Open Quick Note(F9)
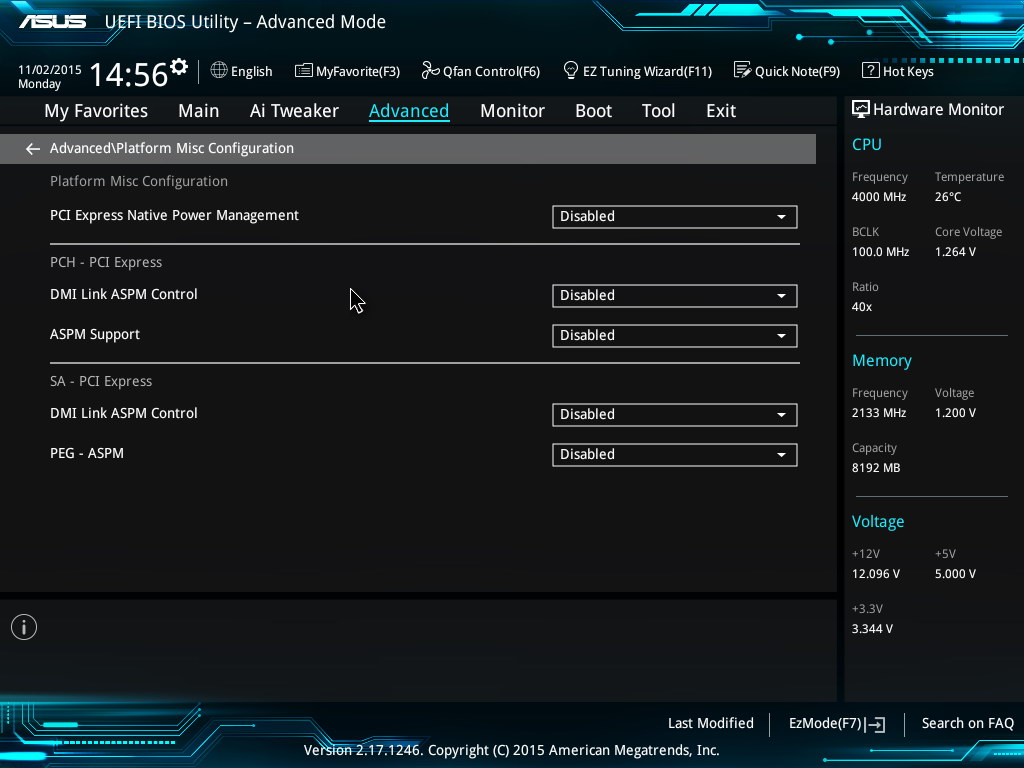This screenshot has width=1024, height=768. point(787,71)
